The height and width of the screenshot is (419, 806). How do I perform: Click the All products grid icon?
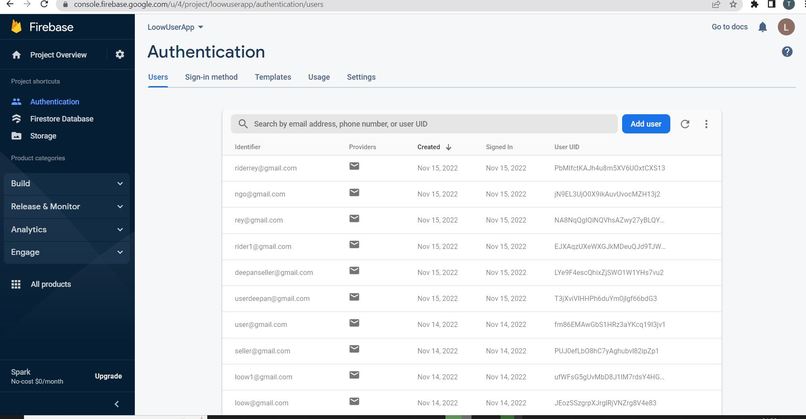coord(16,284)
